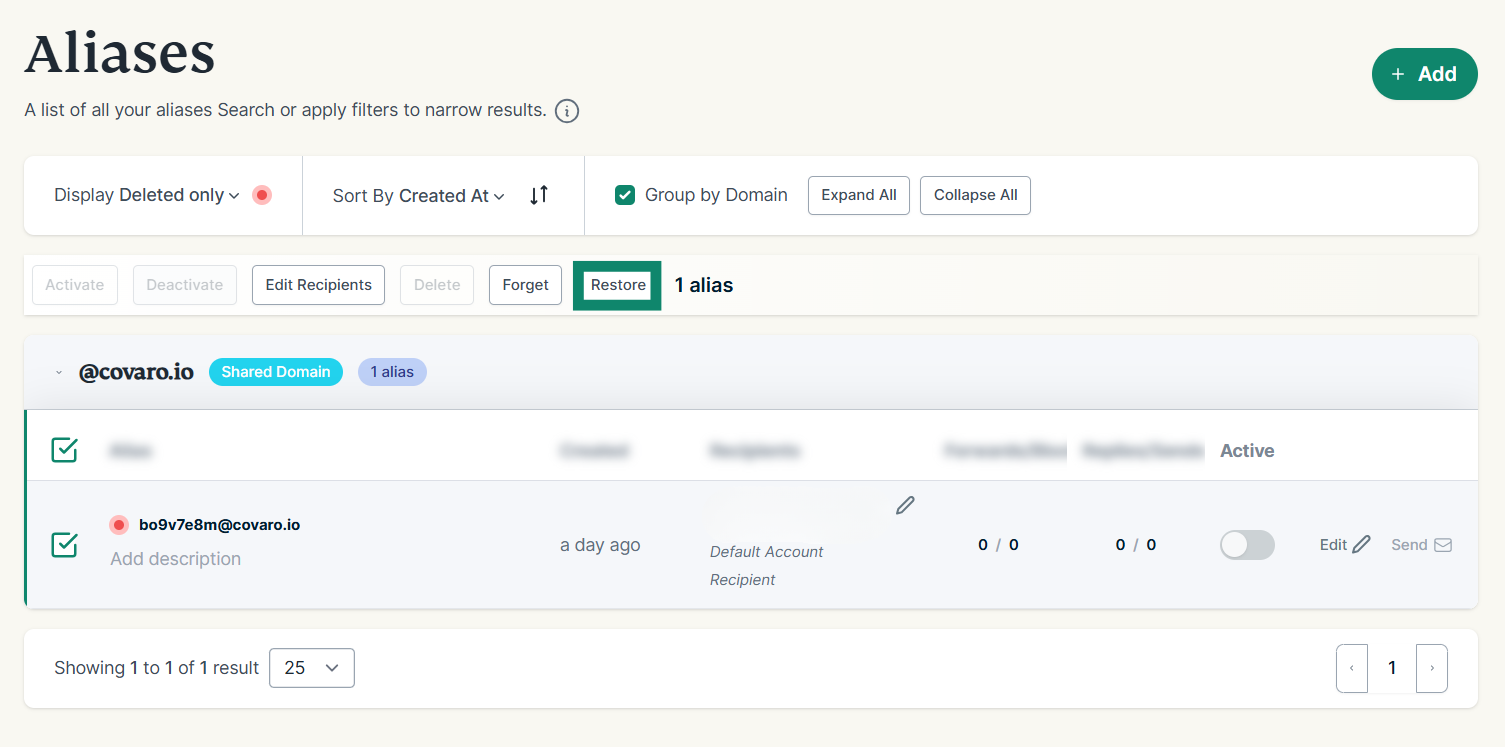1505x747 pixels.
Task: Click the Expand All button
Action: click(859, 195)
